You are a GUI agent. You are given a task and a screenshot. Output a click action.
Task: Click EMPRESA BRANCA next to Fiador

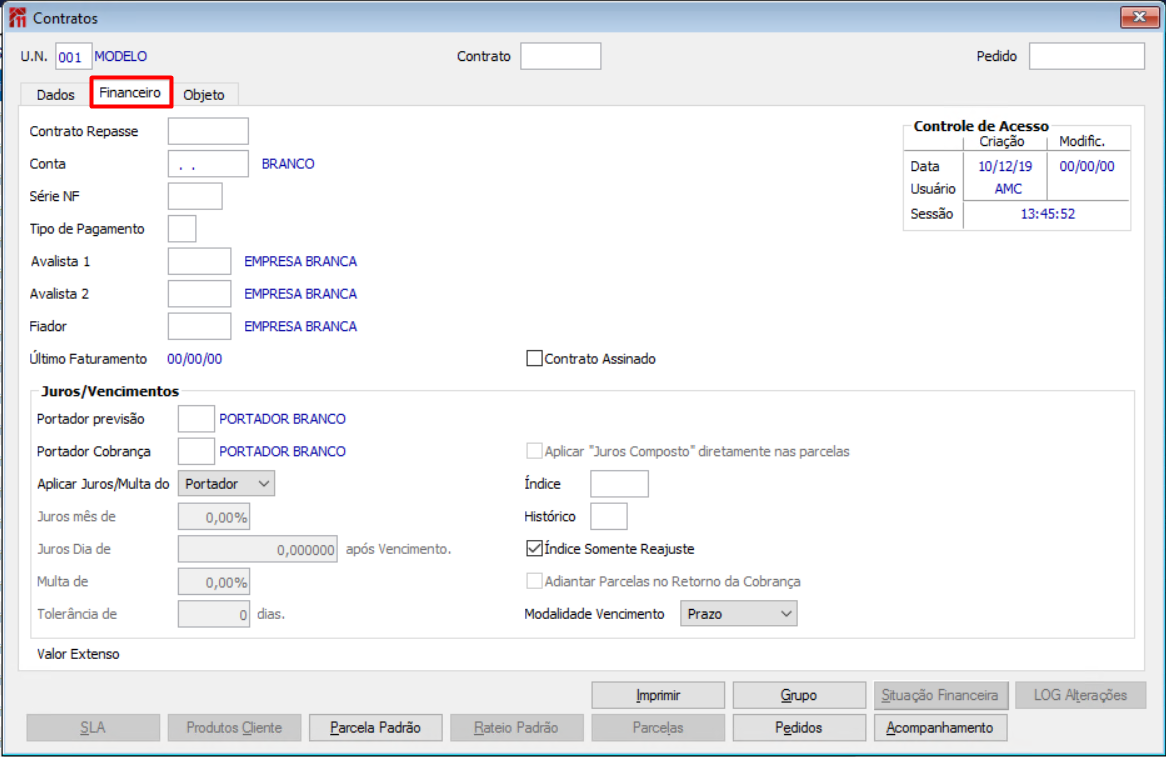pyautogui.click(x=300, y=326)
